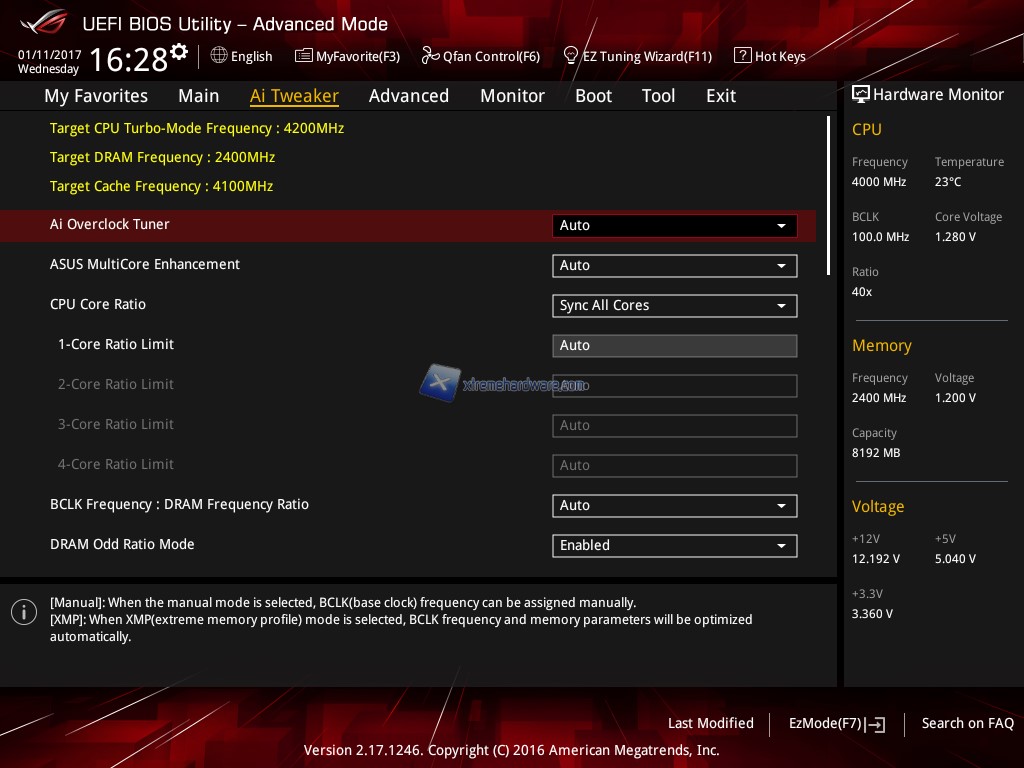Open the Hot Keys question-mark icon

coord(742,56)
